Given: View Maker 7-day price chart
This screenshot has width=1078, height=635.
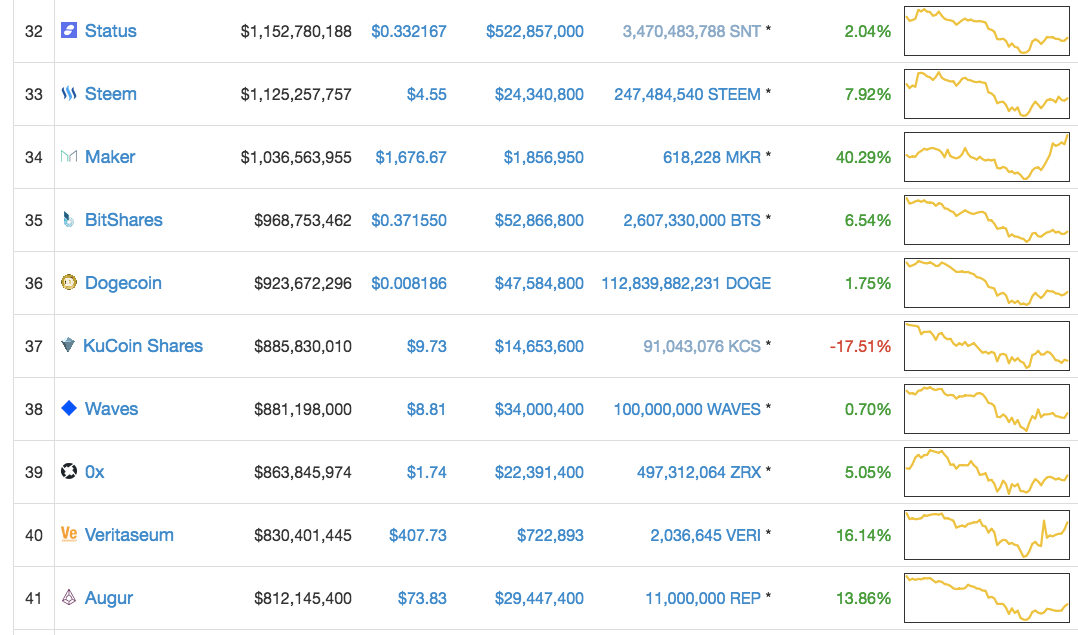Looking at the screenshot, I should click(987, 157).
